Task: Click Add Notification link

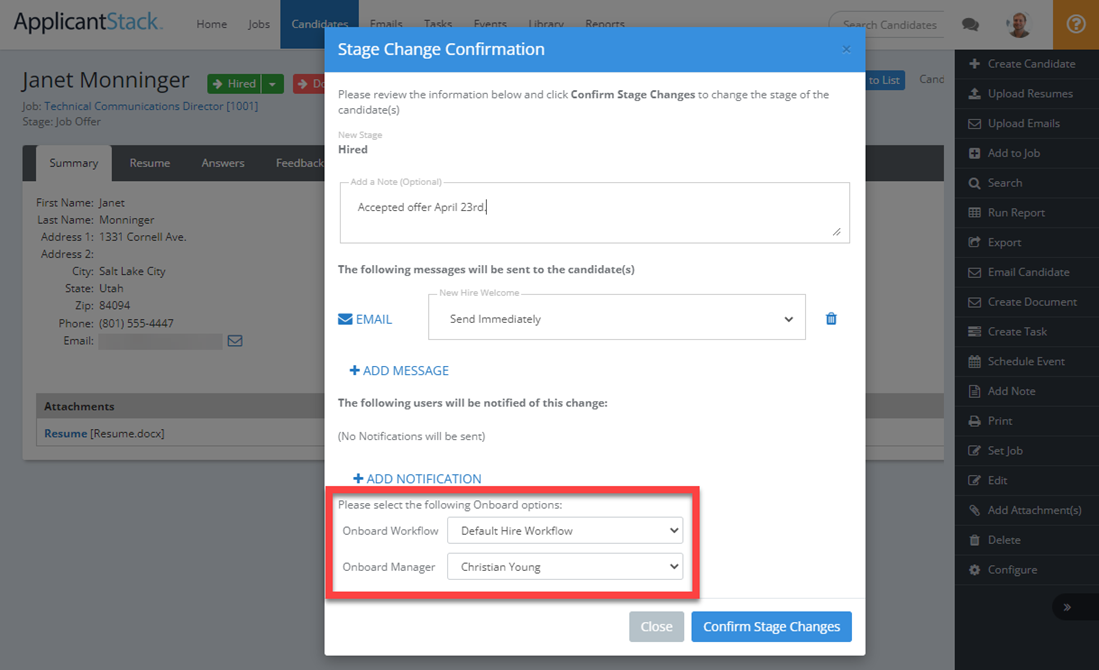Action: (x=417, y=479)
